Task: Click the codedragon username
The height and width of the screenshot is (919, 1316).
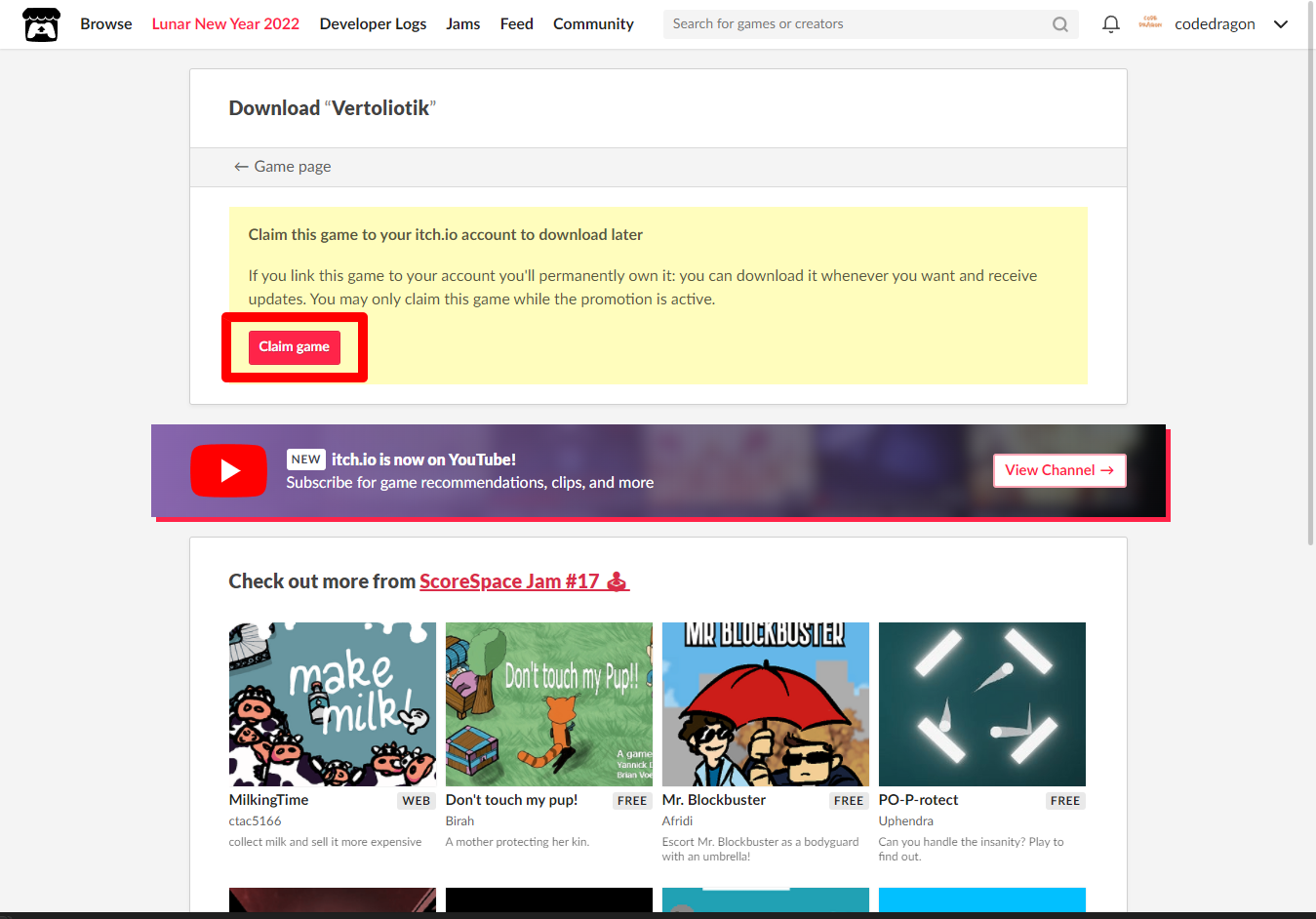Action: (1215, 24)
